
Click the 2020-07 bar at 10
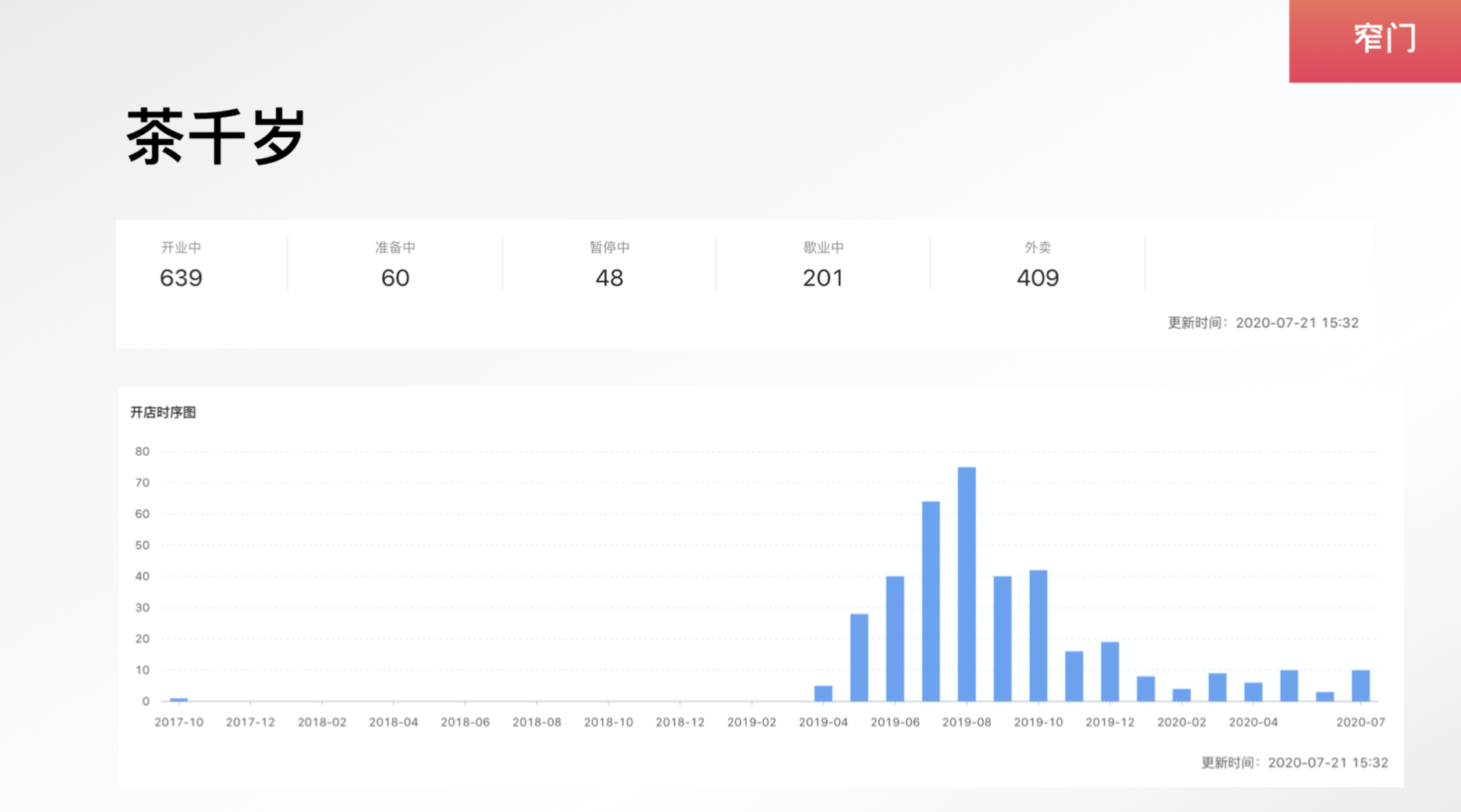coord(1360,685)
